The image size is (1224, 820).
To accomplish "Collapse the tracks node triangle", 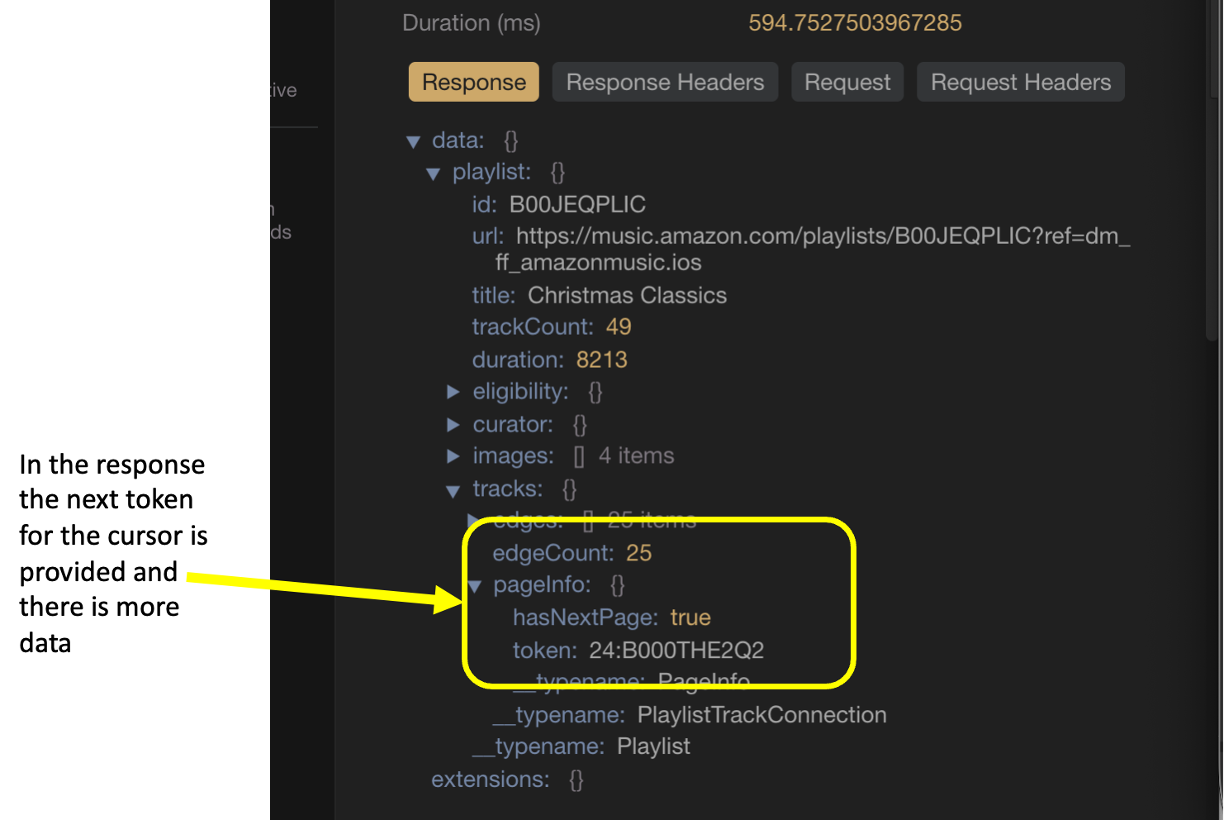I will pyautogui.click(x=453, y=490).
